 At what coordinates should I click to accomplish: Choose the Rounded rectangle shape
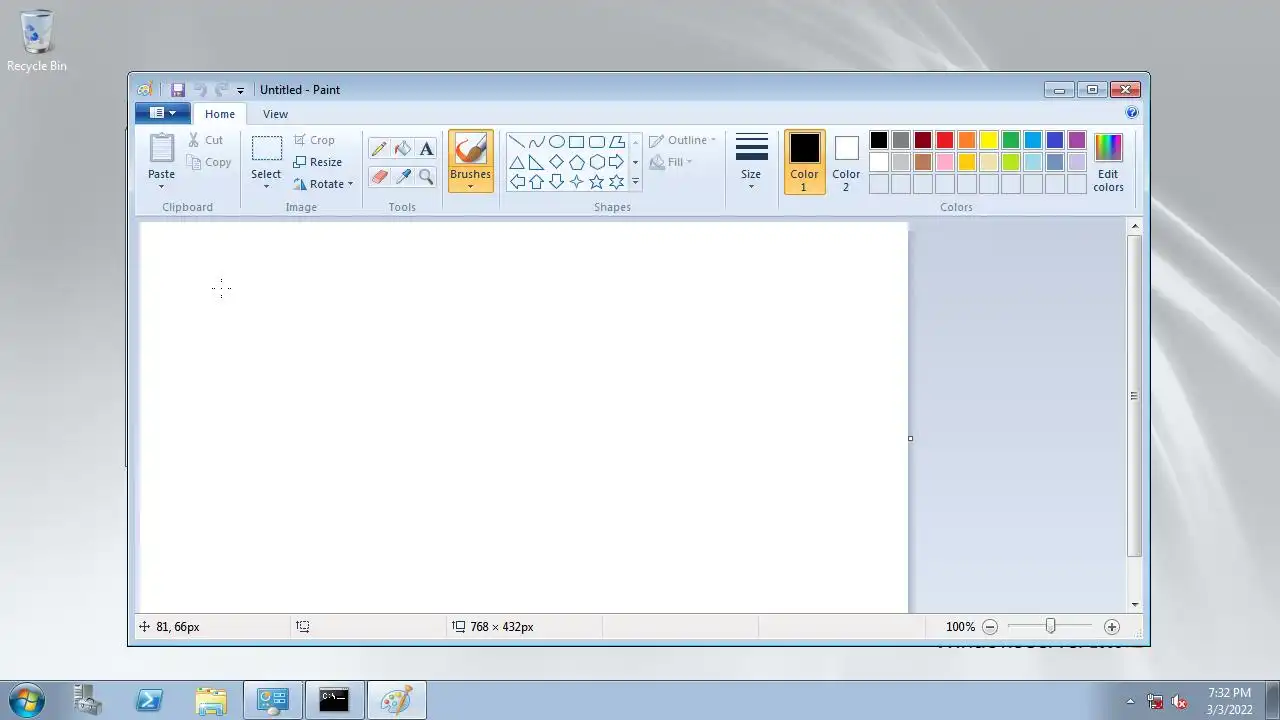(597, 142)
